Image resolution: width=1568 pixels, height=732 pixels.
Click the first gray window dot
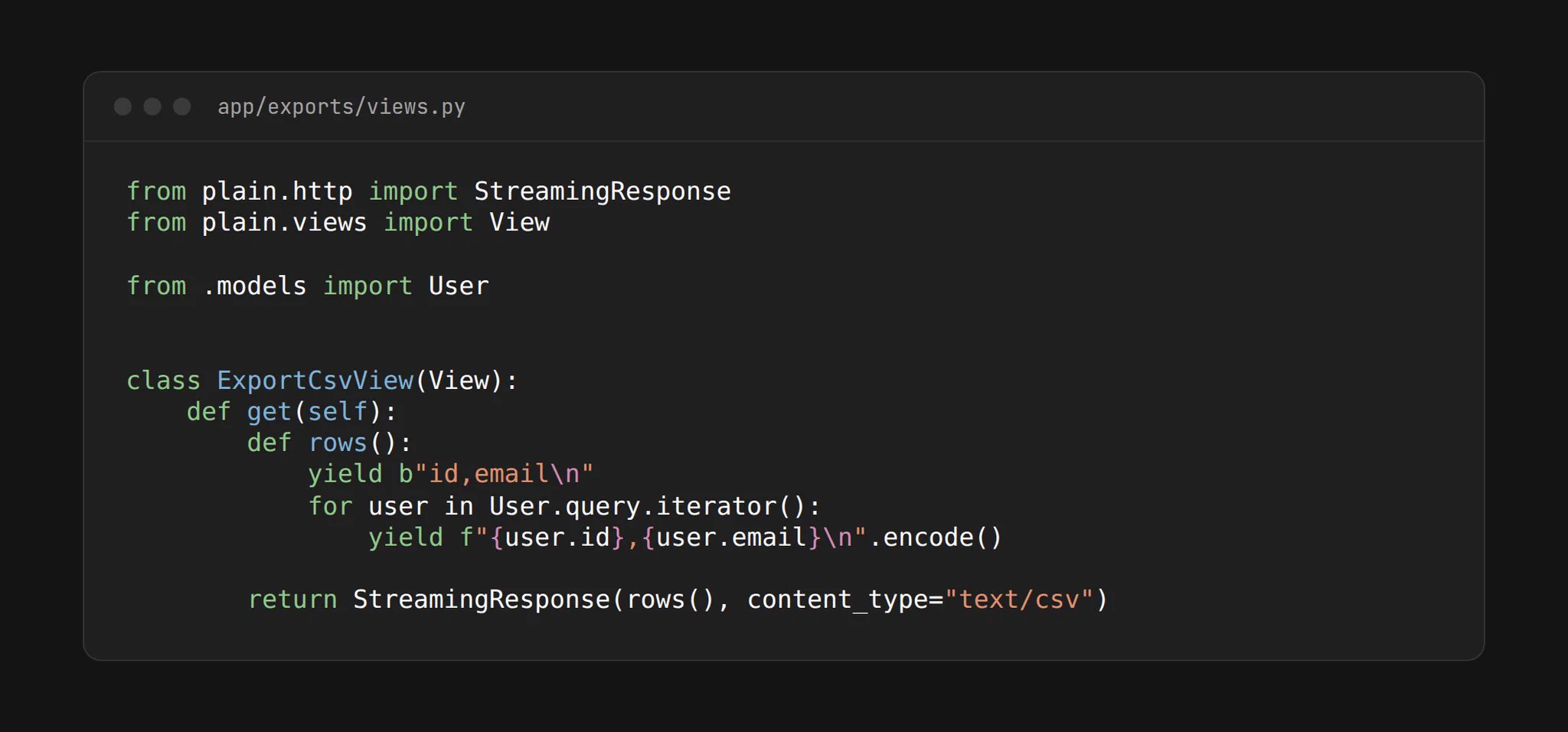coord(122,106)
